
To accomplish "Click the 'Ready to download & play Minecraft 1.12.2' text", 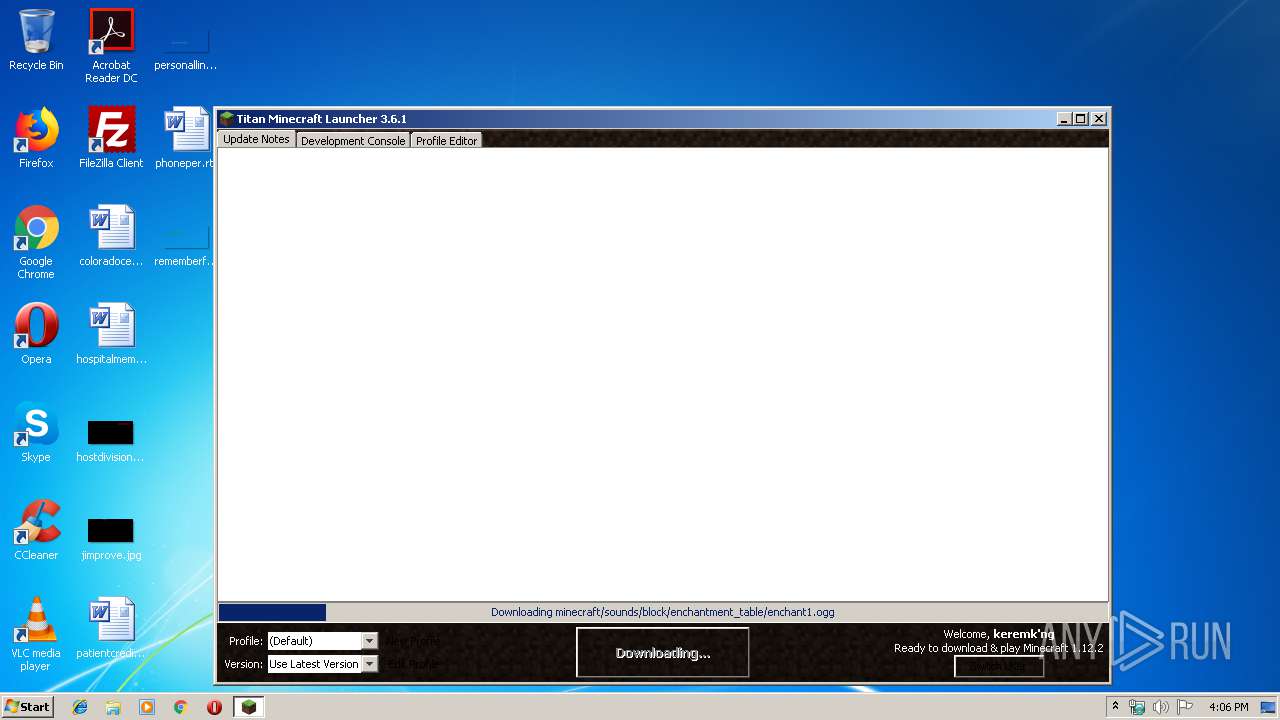I will click(x=998, y=648).
